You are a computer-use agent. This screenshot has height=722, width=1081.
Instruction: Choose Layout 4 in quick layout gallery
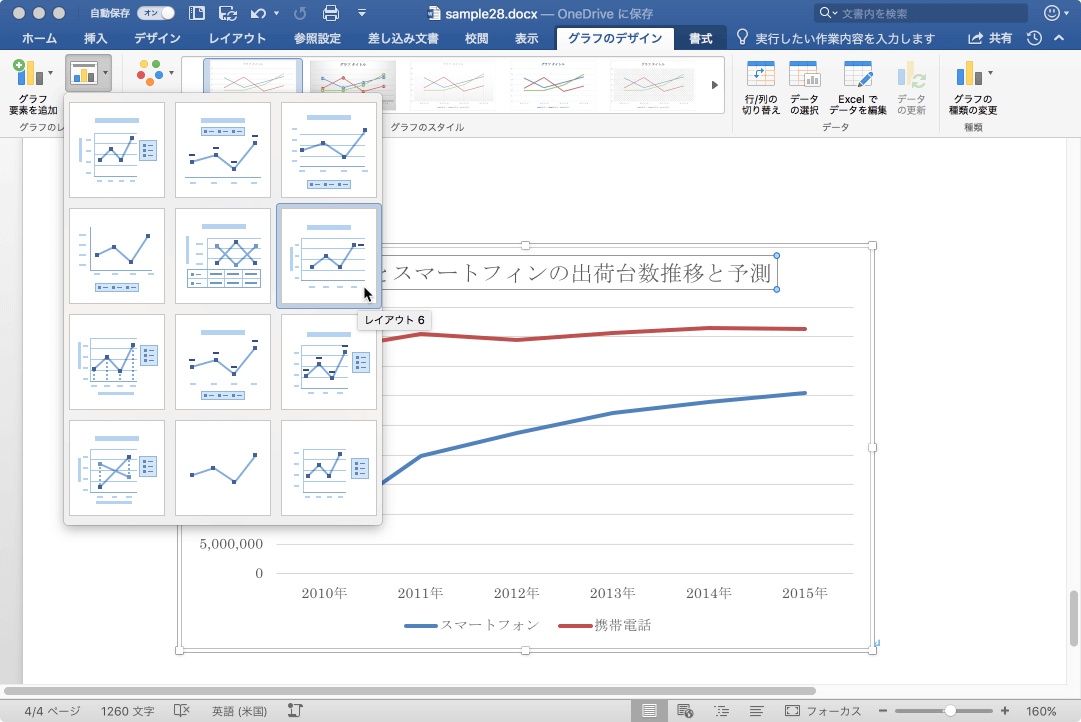(x=117, y=256)
